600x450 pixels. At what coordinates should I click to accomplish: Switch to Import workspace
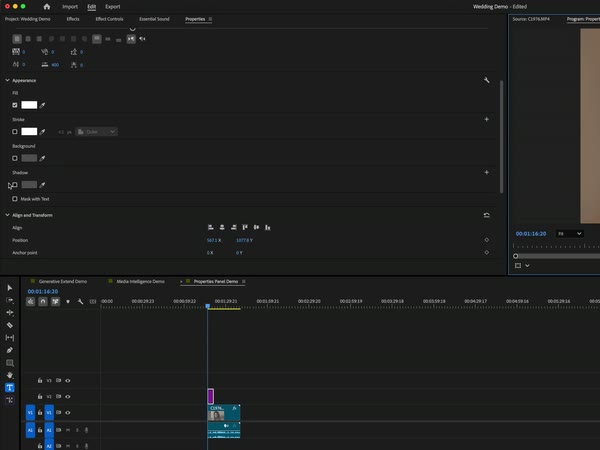[70, 7]
